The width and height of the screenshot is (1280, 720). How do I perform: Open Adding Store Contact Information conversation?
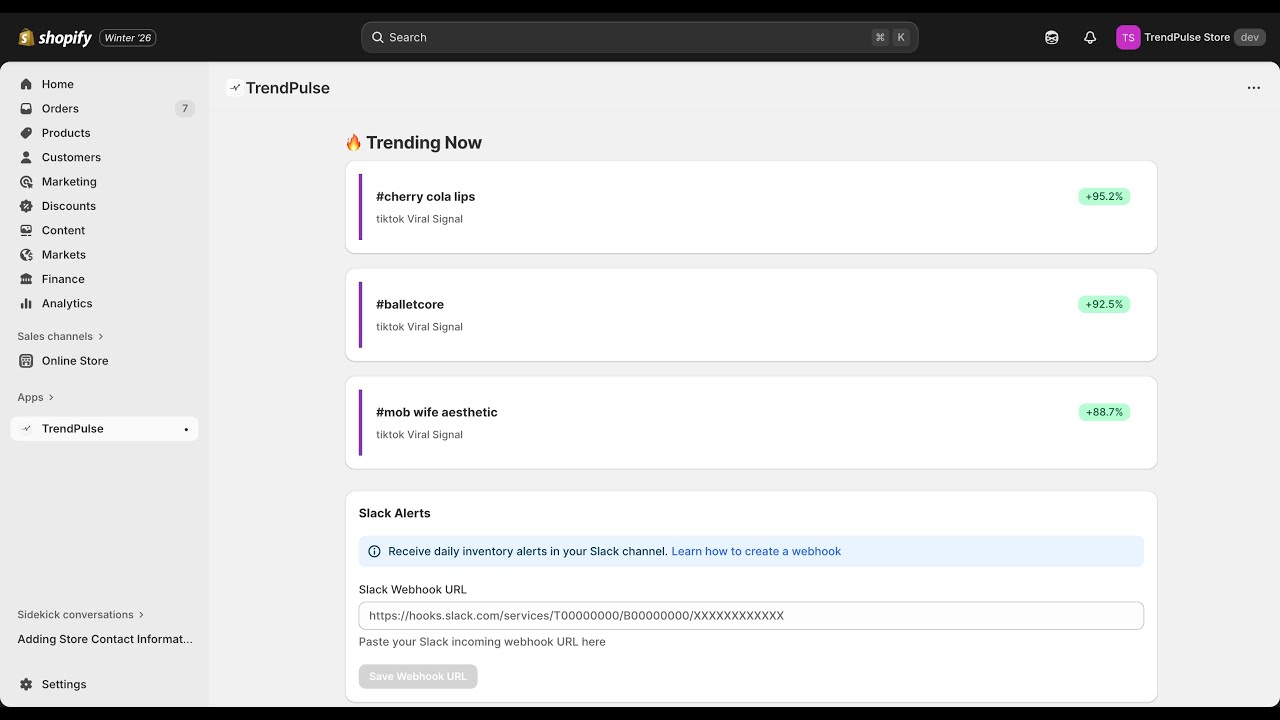[105, 639]
